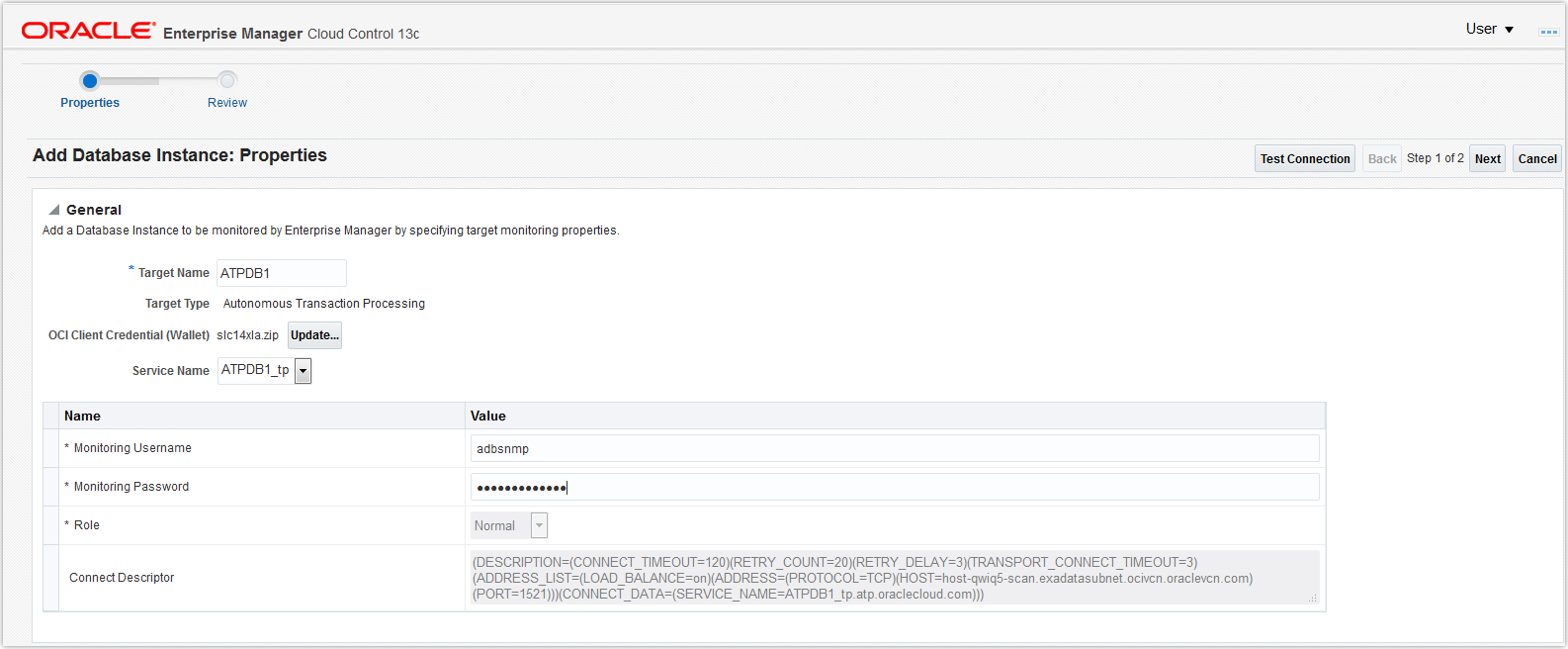
Task: Focus the Target Name field
Action: [282, 273]
